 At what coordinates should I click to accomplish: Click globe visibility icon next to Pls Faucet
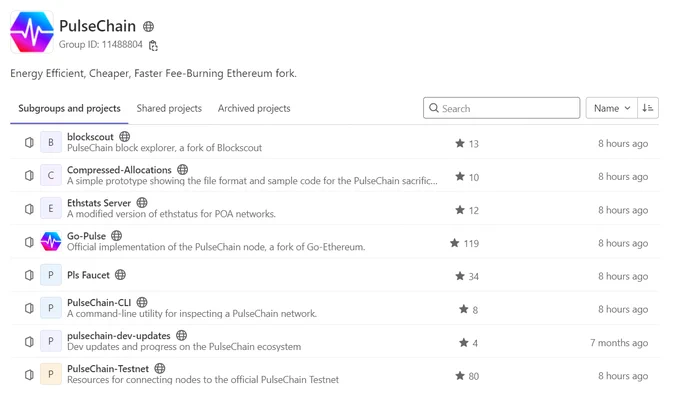coord(120,275)
